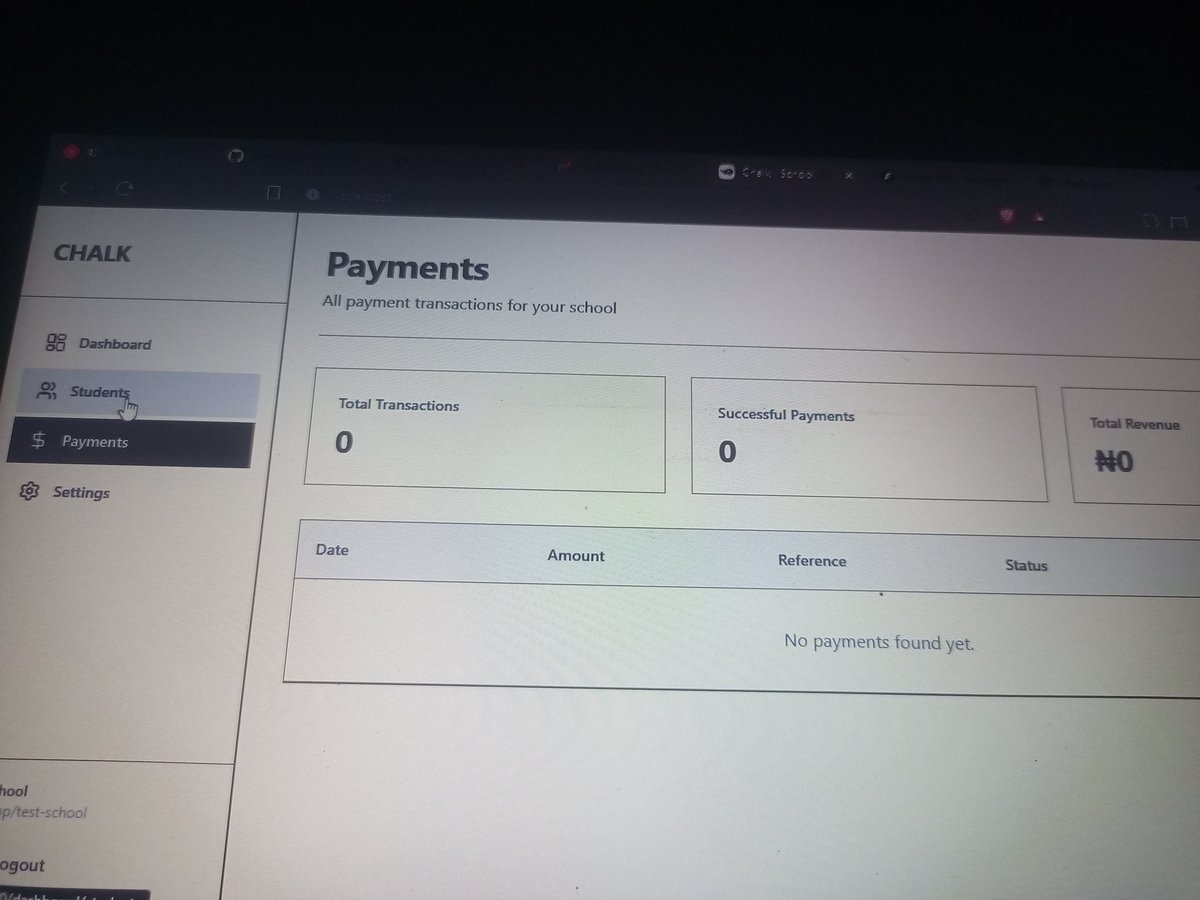
Task: Close the Chalk School browser tab
Action: tap(848, 175)
